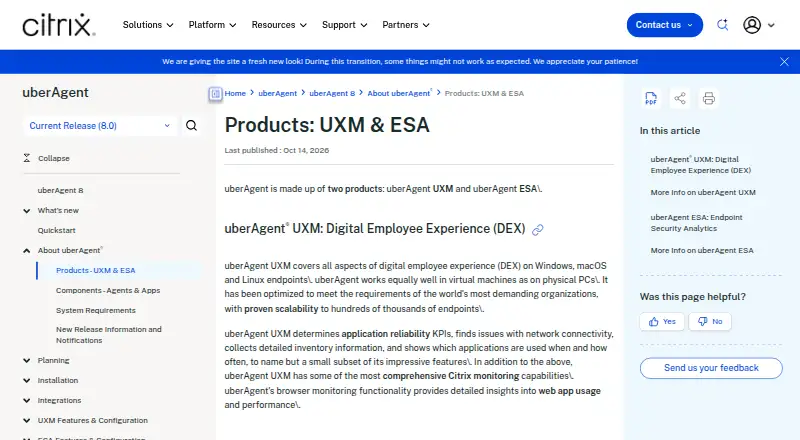This screenshot has width=800, height=440.
Task: Dismiss the blue announcement banner
Action: coord(784,61)
